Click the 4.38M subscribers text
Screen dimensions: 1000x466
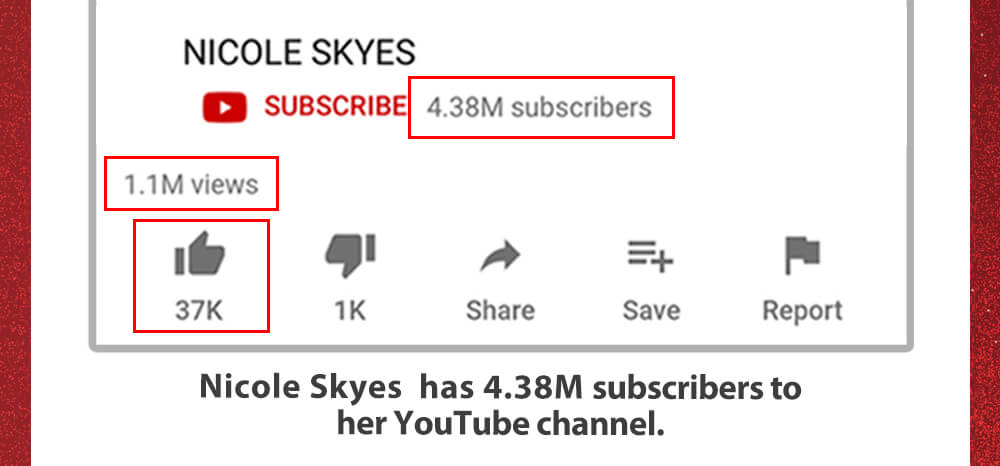(x=540, y=107)
